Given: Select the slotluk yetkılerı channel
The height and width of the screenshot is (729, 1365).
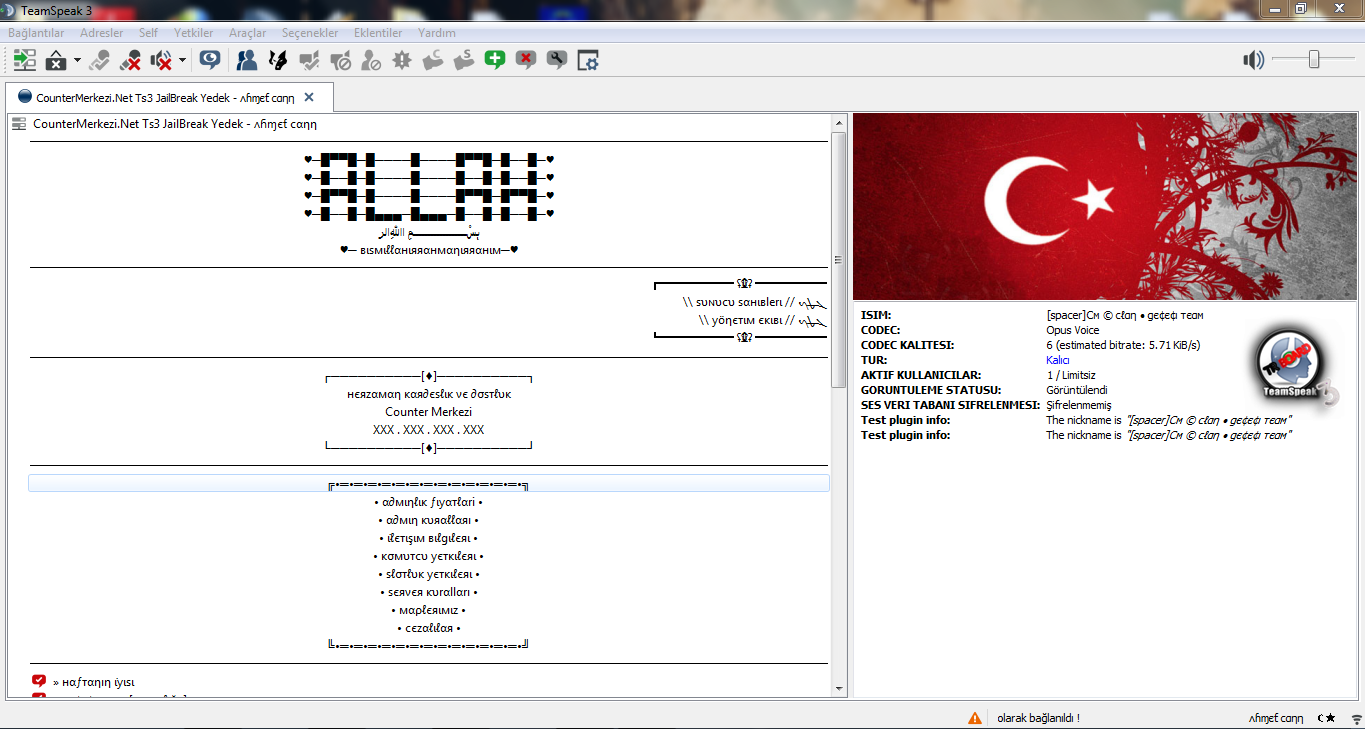Looking at the screenshot, I should click(429, 574).
